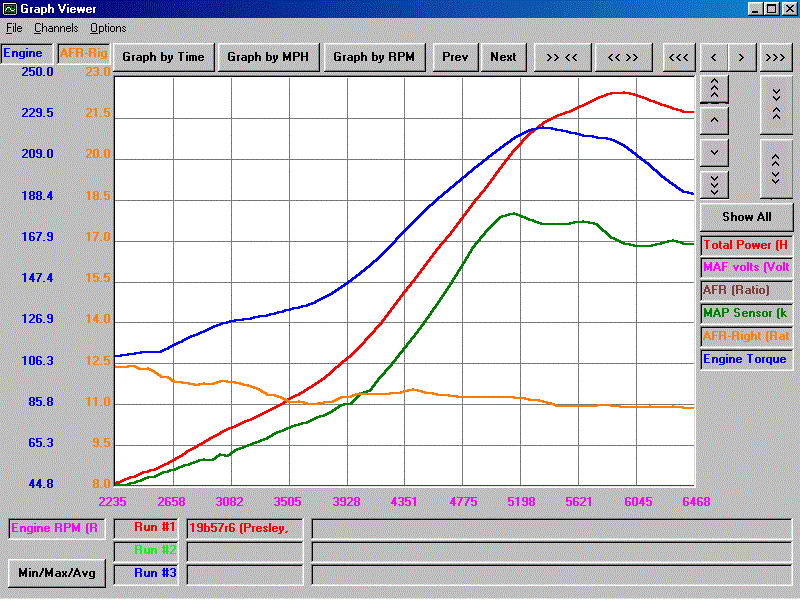Click the x-axis value 6468

click(x=696, y=502)
